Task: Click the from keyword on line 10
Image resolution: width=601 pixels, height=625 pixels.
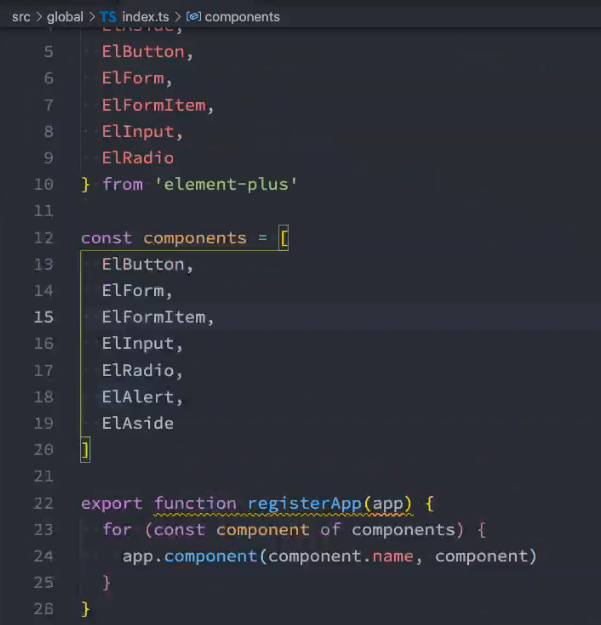Action: [x=122, y=184]
